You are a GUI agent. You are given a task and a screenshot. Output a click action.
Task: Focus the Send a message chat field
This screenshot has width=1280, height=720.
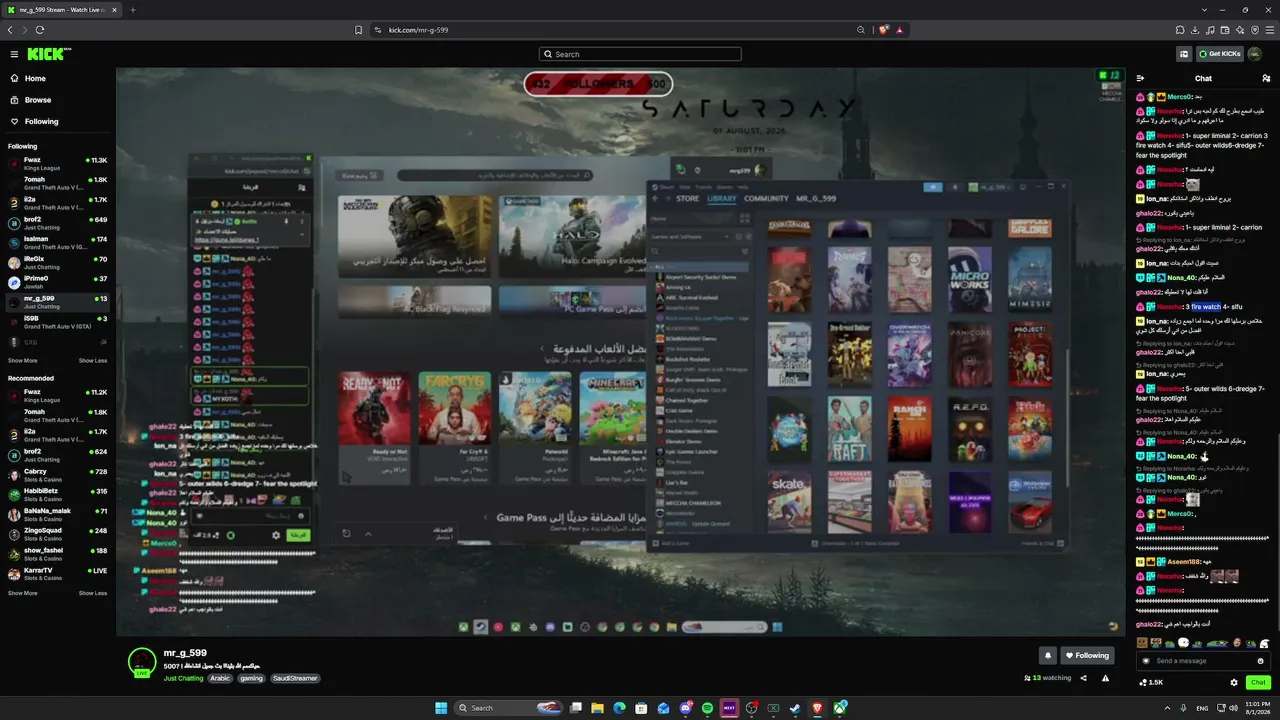1203,661
